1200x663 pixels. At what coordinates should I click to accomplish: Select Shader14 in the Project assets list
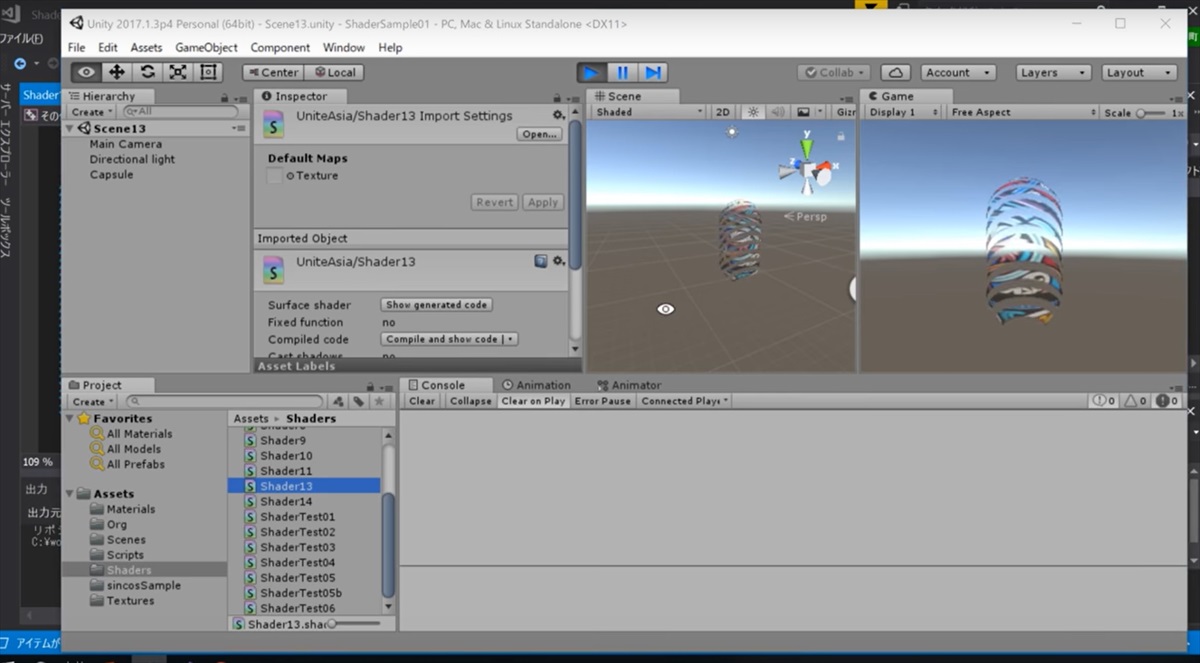click(x=286, y=501)
